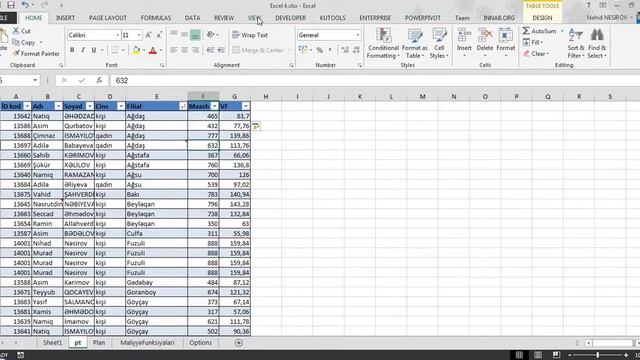Open Sort & Filter options
Screen dimensions: 640x360
click(x=576, y=43)
